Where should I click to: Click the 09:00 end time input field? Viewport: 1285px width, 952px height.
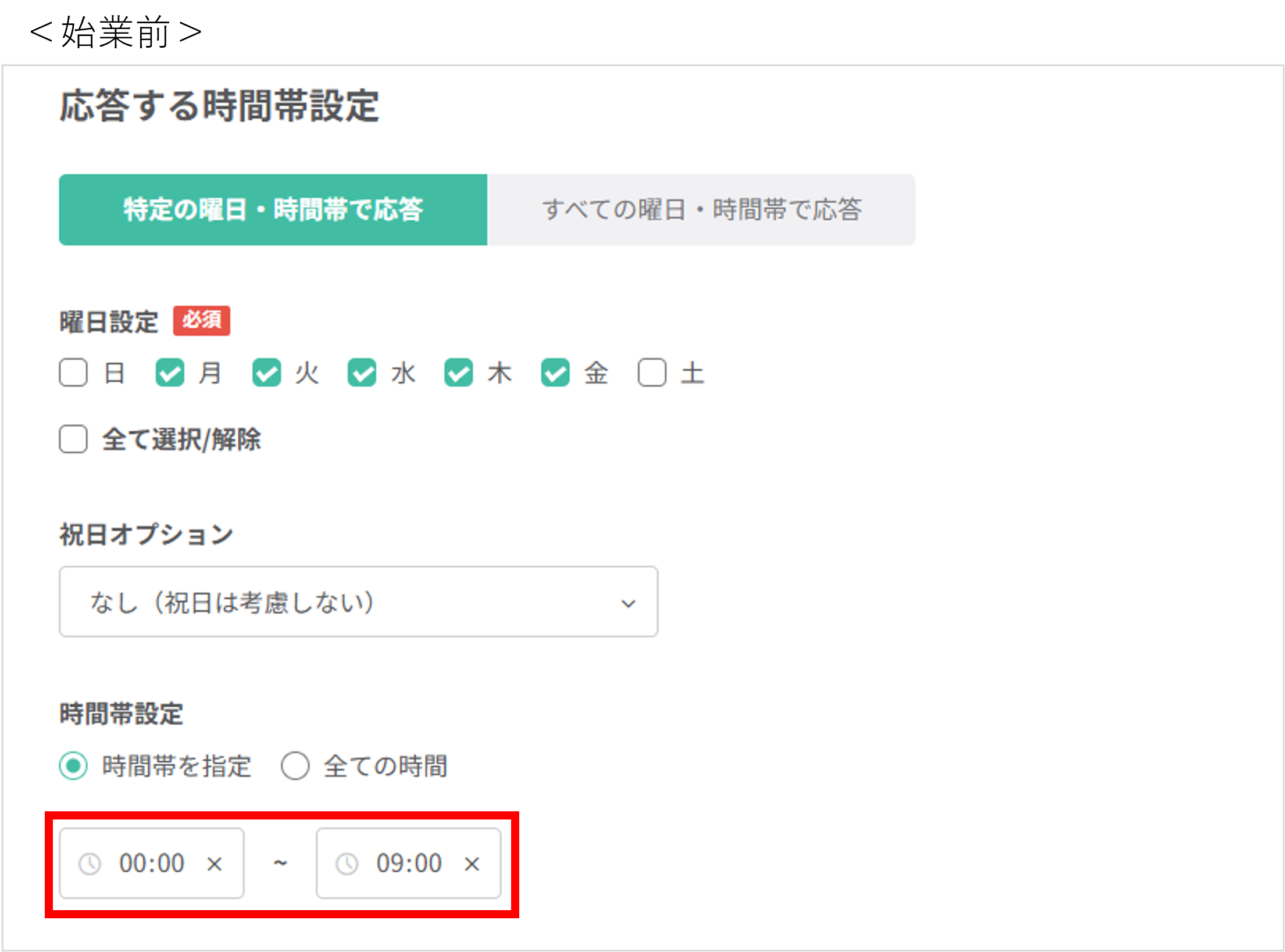tap(409, 864)
